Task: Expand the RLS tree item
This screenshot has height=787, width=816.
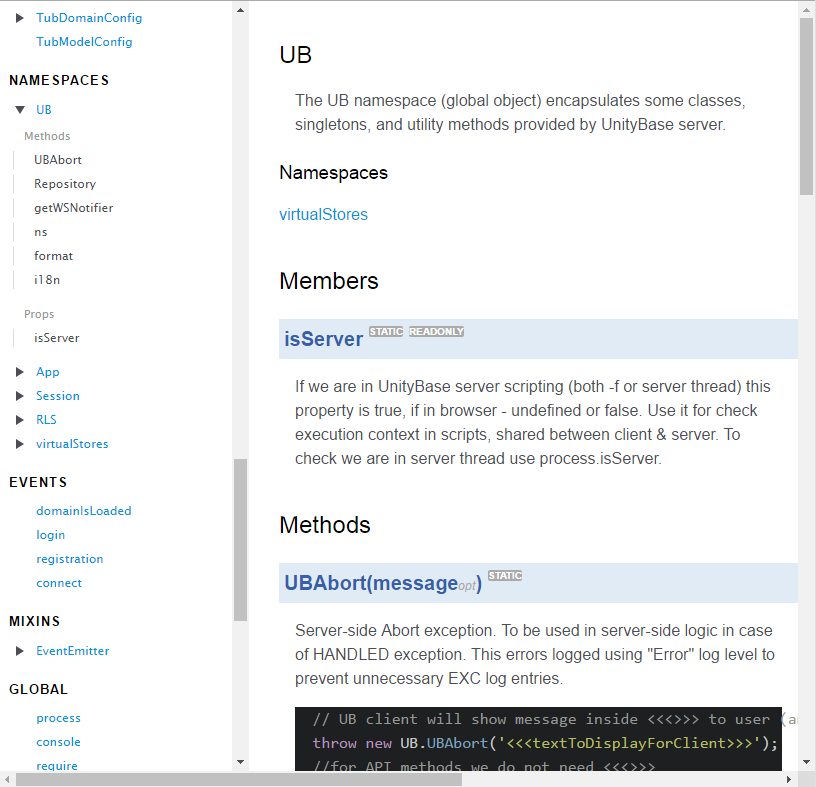Action: [20, 419]
